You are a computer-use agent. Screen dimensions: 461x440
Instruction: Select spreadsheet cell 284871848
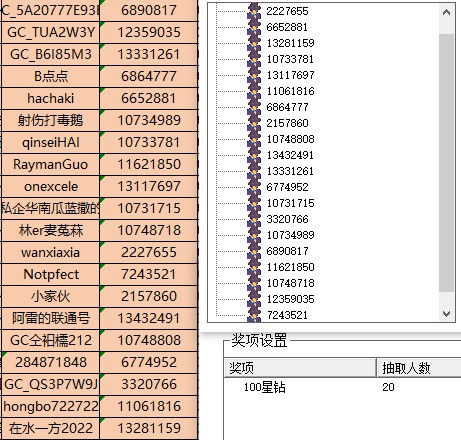click(51, 362)
